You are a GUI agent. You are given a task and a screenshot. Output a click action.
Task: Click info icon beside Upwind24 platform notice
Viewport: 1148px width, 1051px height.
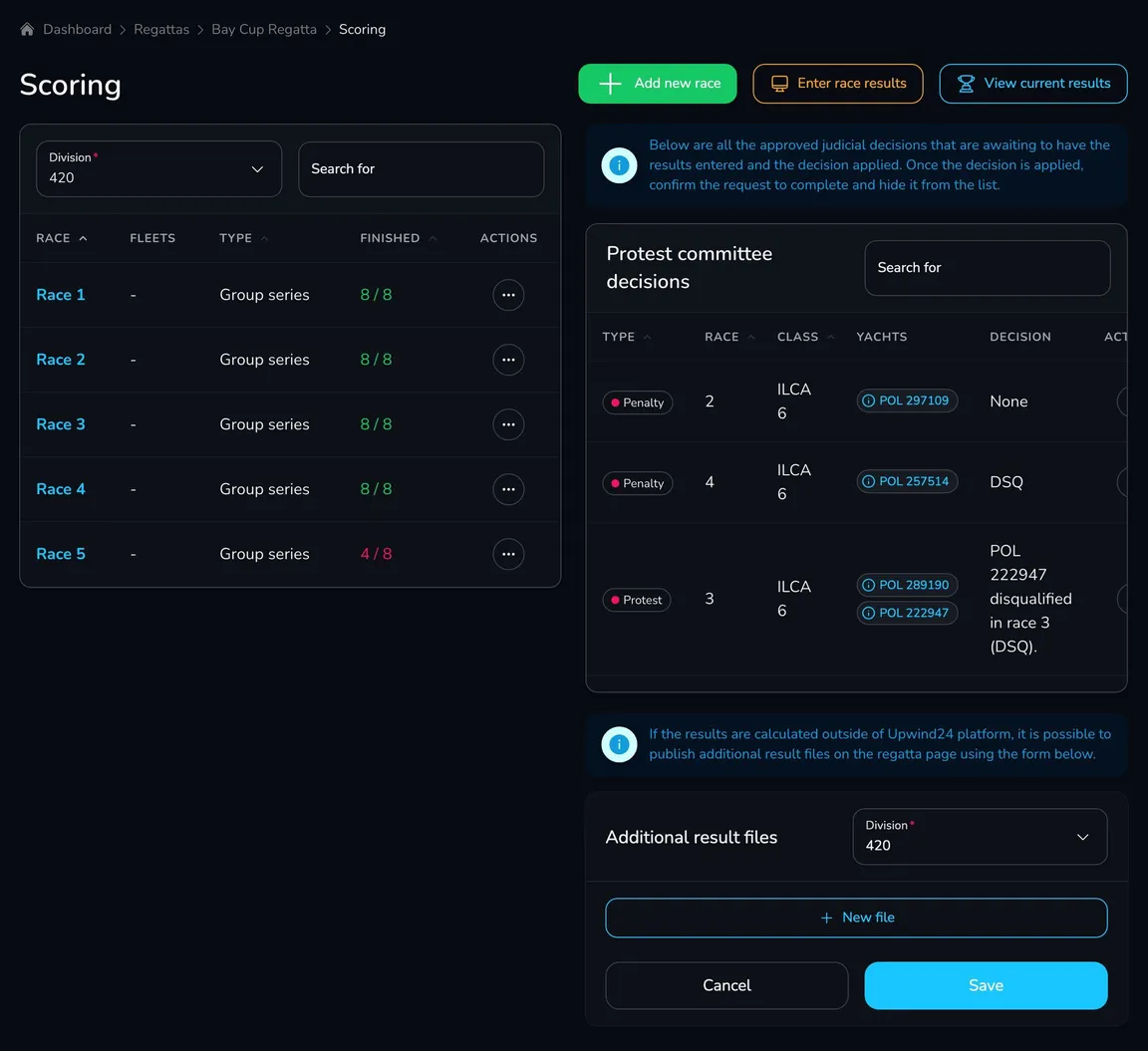point(619,744)
